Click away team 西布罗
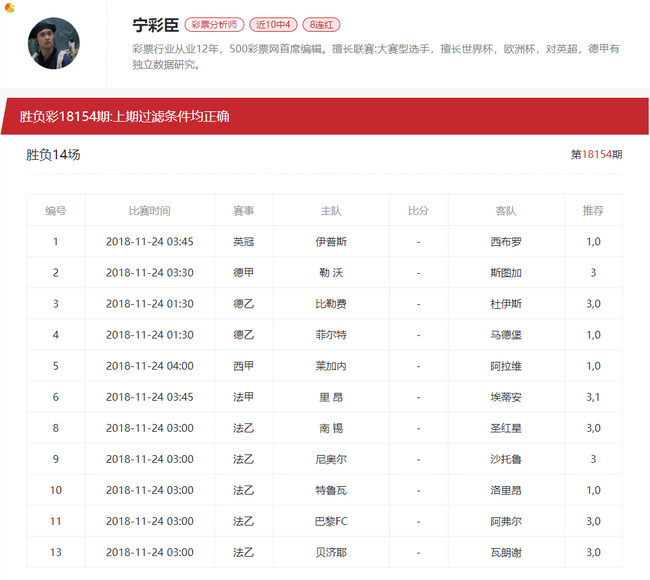The image size is (650, 580). [506, 241]
